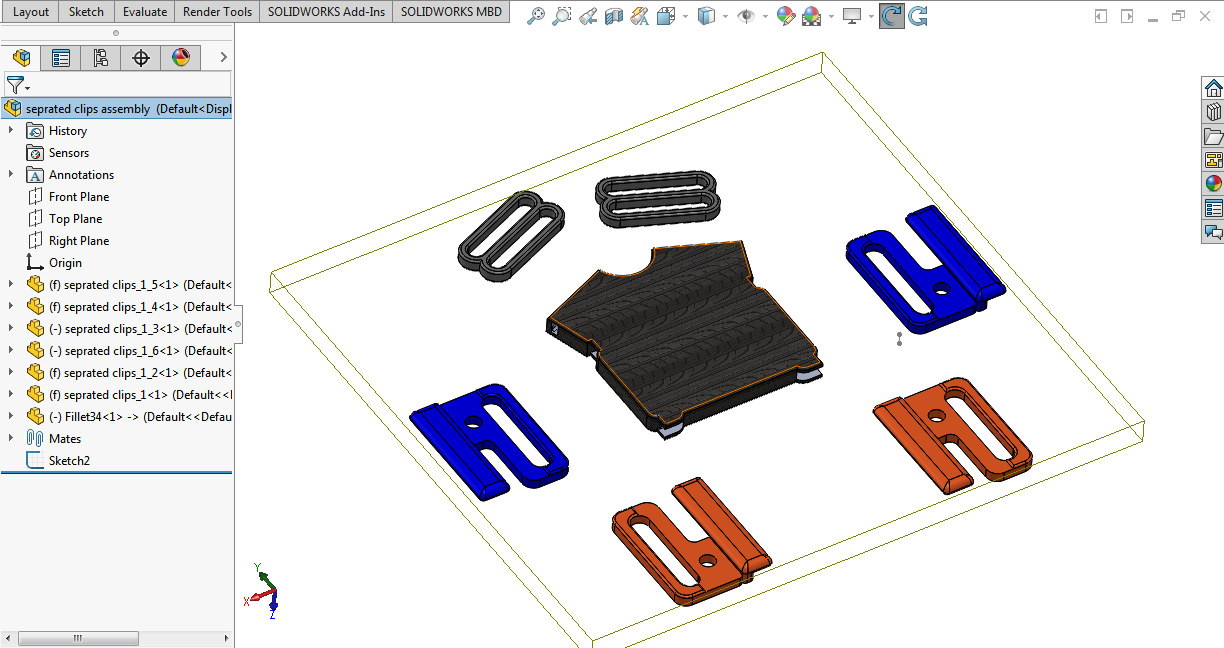1224x648 pixels.
Task: Select Sketch2 in the feature tree
Action: pos(69,461)
